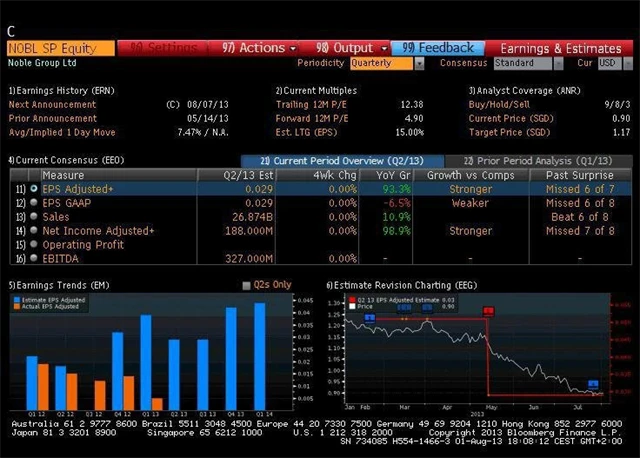Click the blue Estimate EPS Adjusted legend swatch
640x458 pixels.
coord(17,300)
